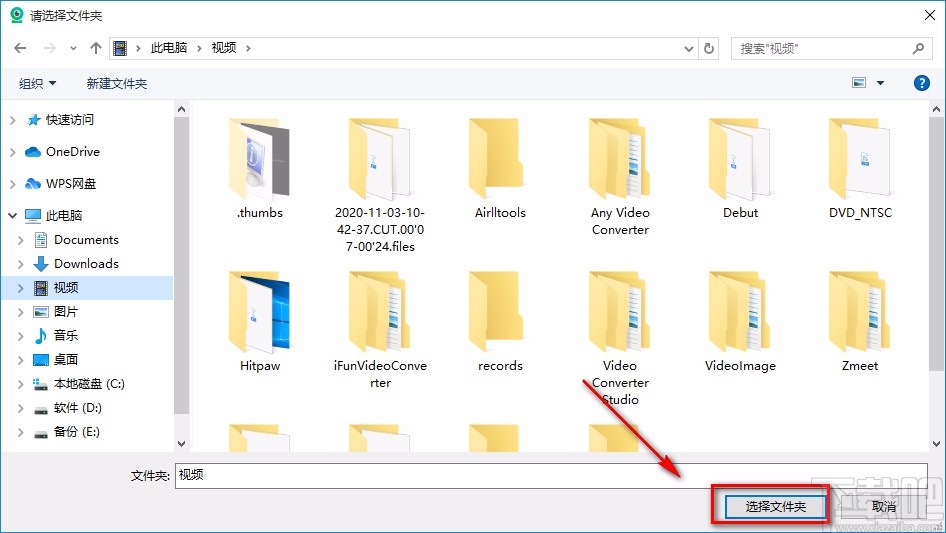This screenshot has width=946, height=533.
Task: Click the search magnifier icon
Action: pos(918,48)
